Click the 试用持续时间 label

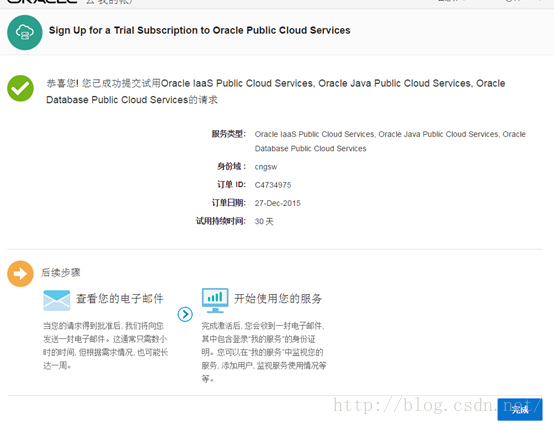click(x=221, y=221)
